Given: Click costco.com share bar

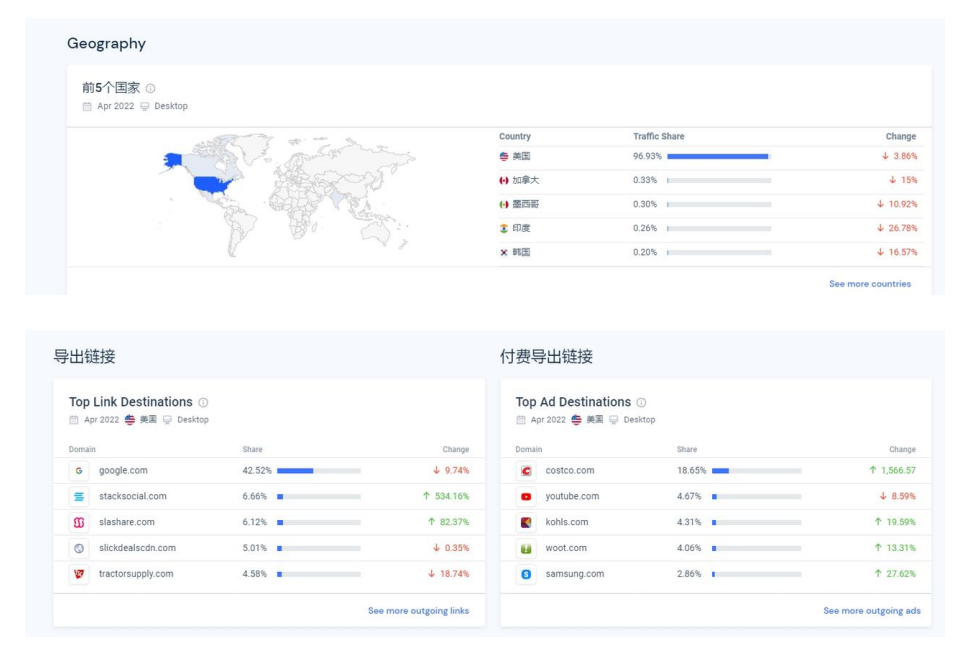Looking at the screenshot, I should coord(756,471).
